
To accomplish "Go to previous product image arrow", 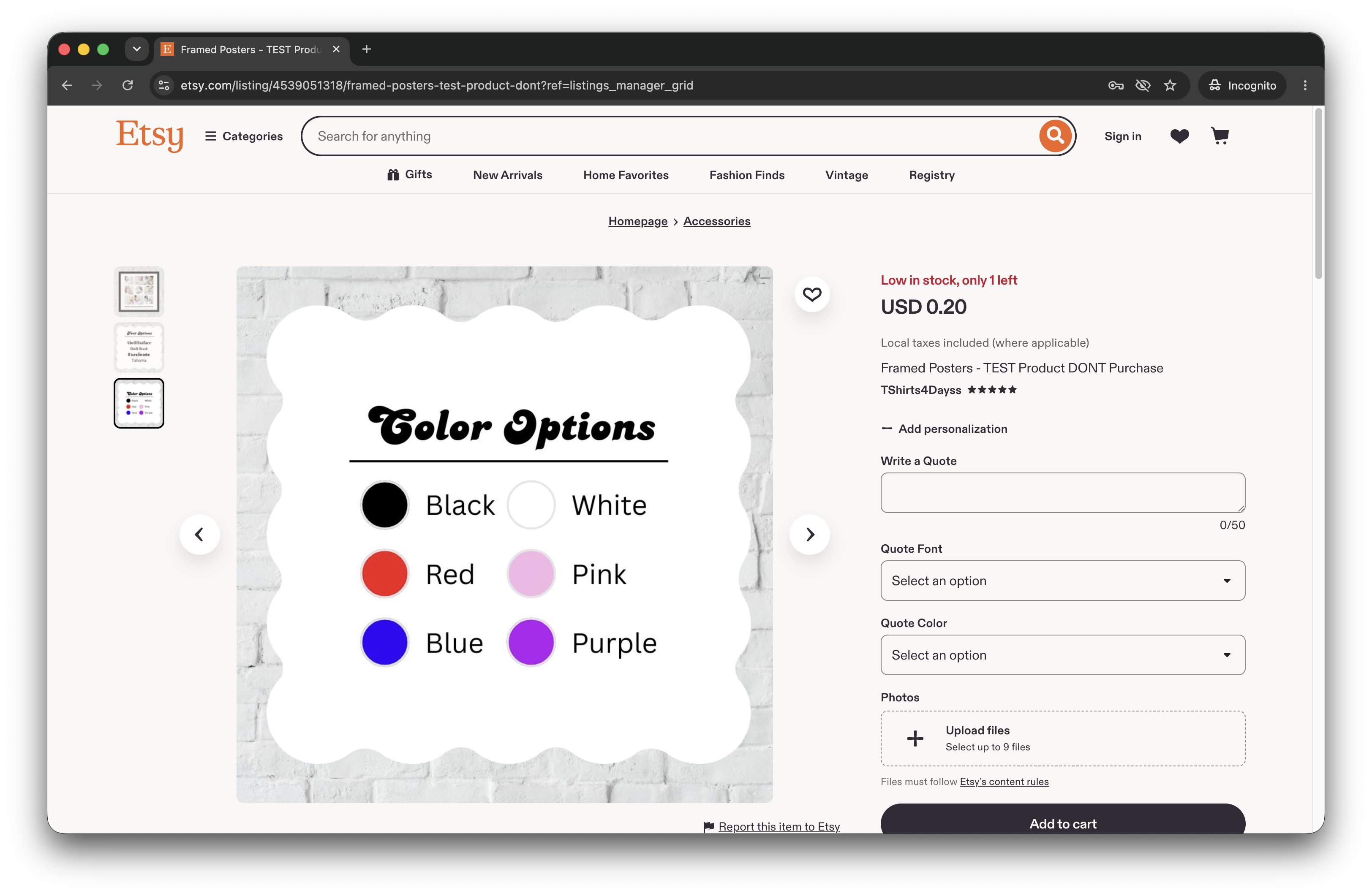I will pos(199,534).
